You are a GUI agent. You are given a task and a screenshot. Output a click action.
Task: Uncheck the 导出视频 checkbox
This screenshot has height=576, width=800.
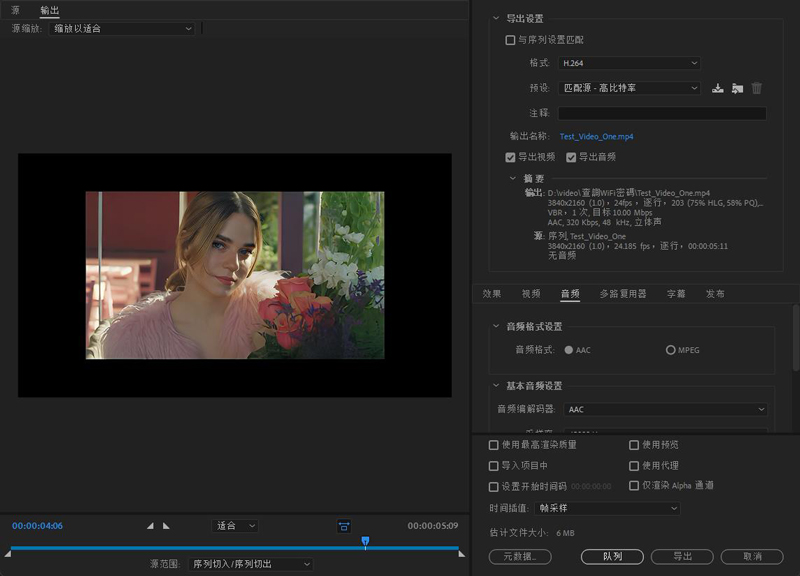[511, 157]
